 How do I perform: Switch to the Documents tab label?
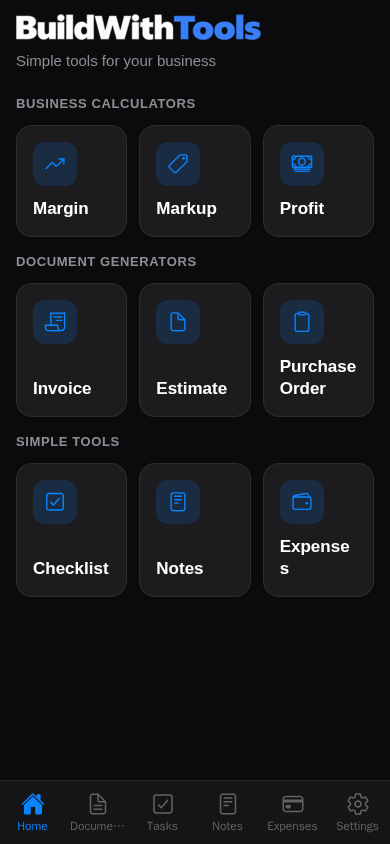point(97,826)
